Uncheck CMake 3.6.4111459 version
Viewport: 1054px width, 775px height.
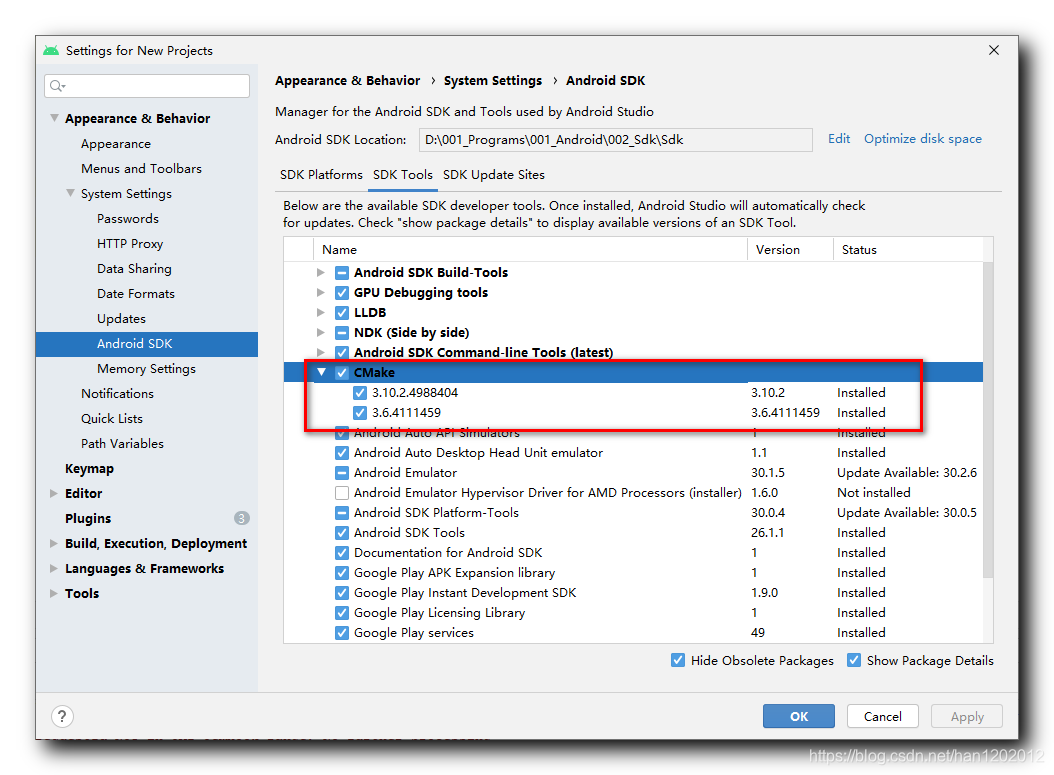[360, 413]
